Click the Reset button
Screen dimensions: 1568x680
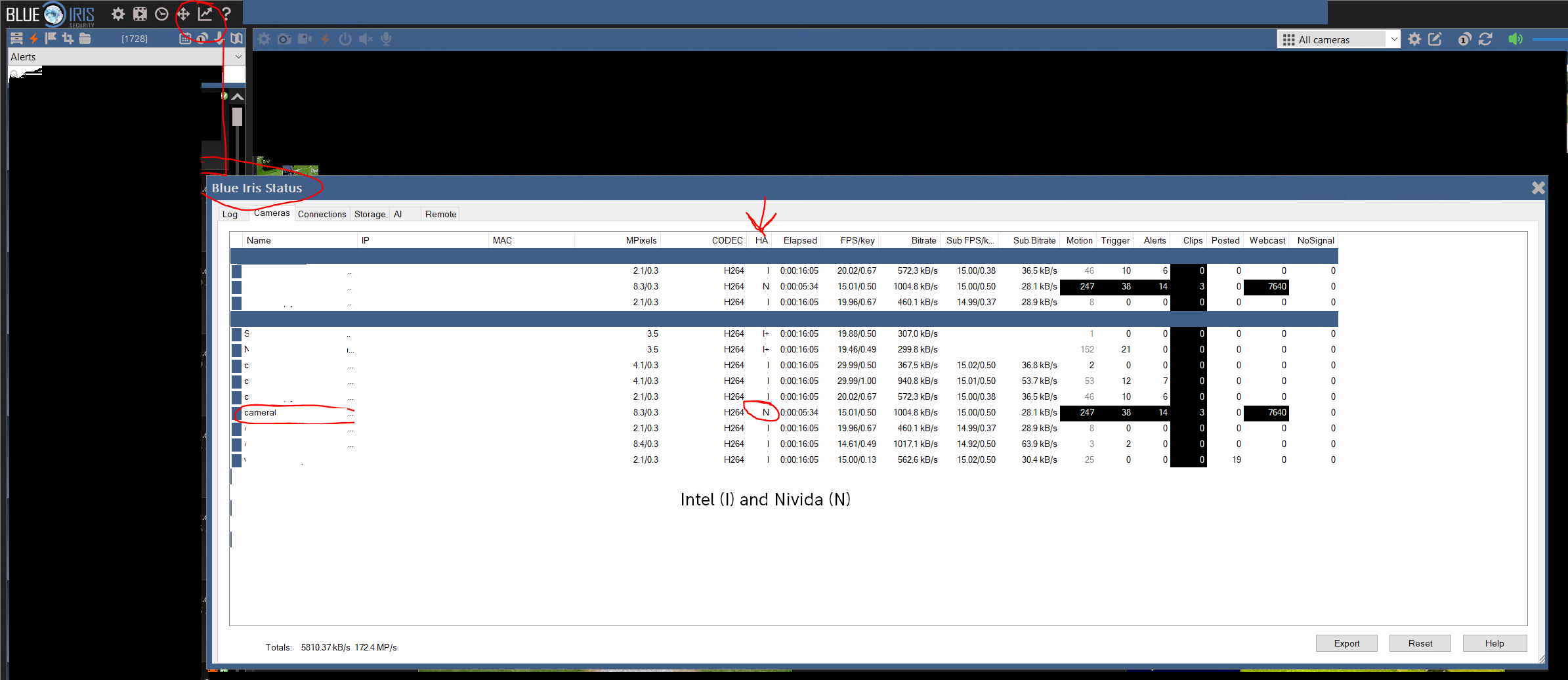click(1420, 643)
